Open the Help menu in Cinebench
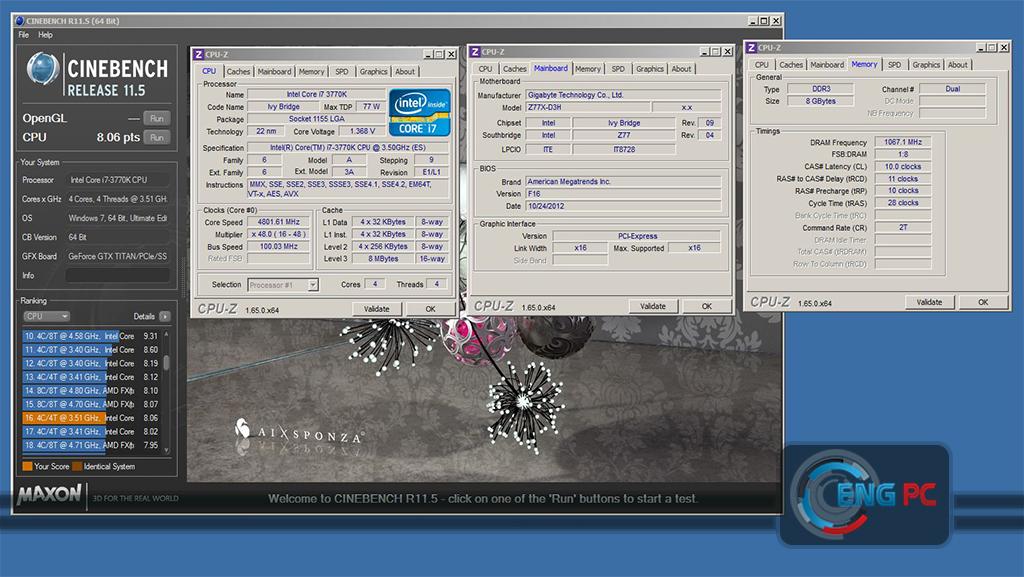 45,35
